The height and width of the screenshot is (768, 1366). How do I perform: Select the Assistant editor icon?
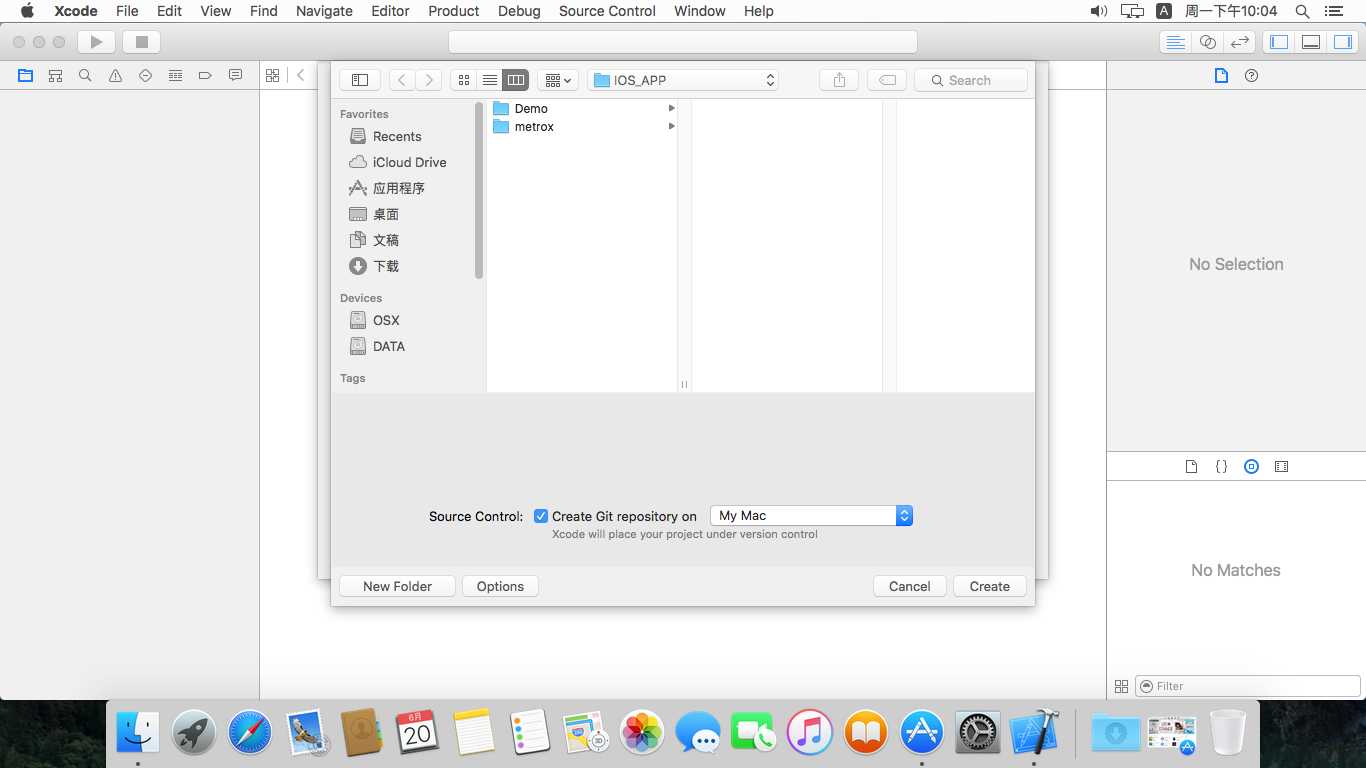tap(1208, 42)
